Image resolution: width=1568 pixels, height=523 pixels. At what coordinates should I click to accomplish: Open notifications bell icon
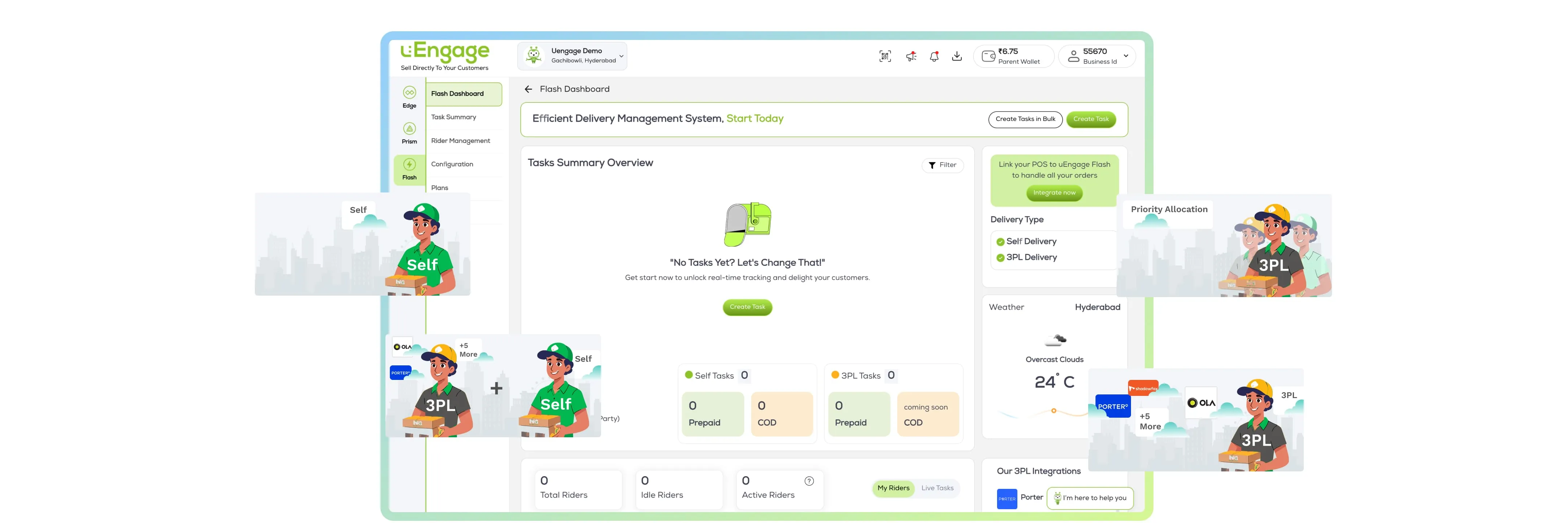934,57
